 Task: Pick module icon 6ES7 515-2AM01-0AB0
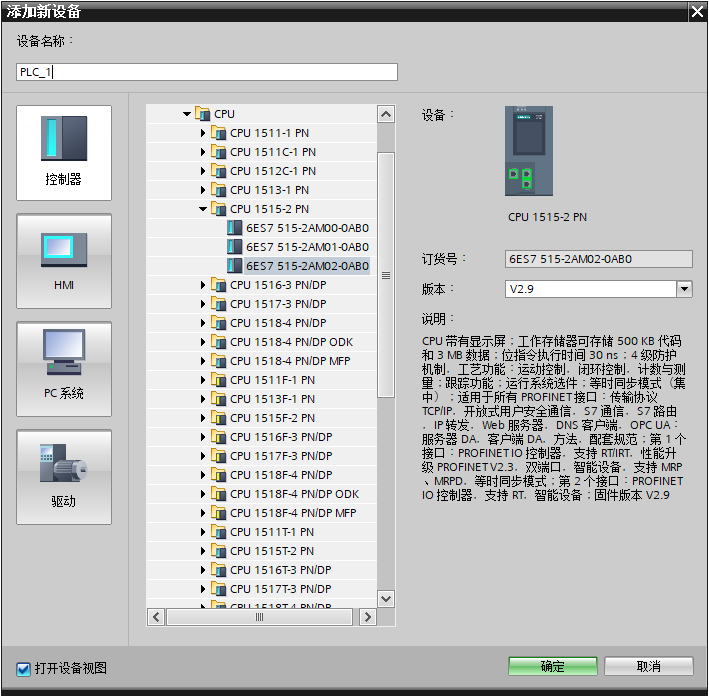point(235,247)
